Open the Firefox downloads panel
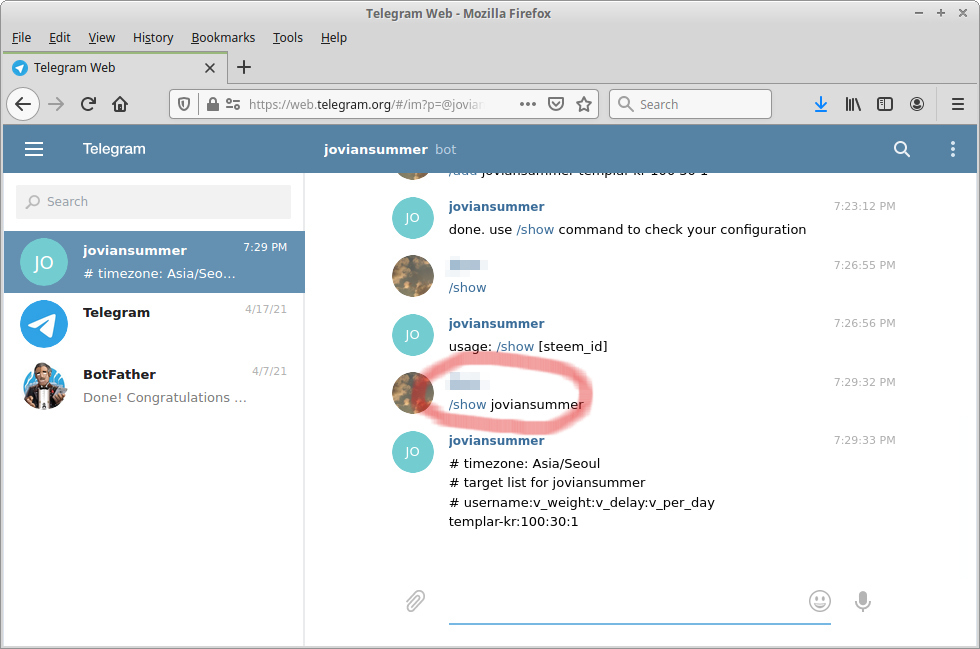The height and width of the screenshot is (649, 980). click(x=821, y=104)
